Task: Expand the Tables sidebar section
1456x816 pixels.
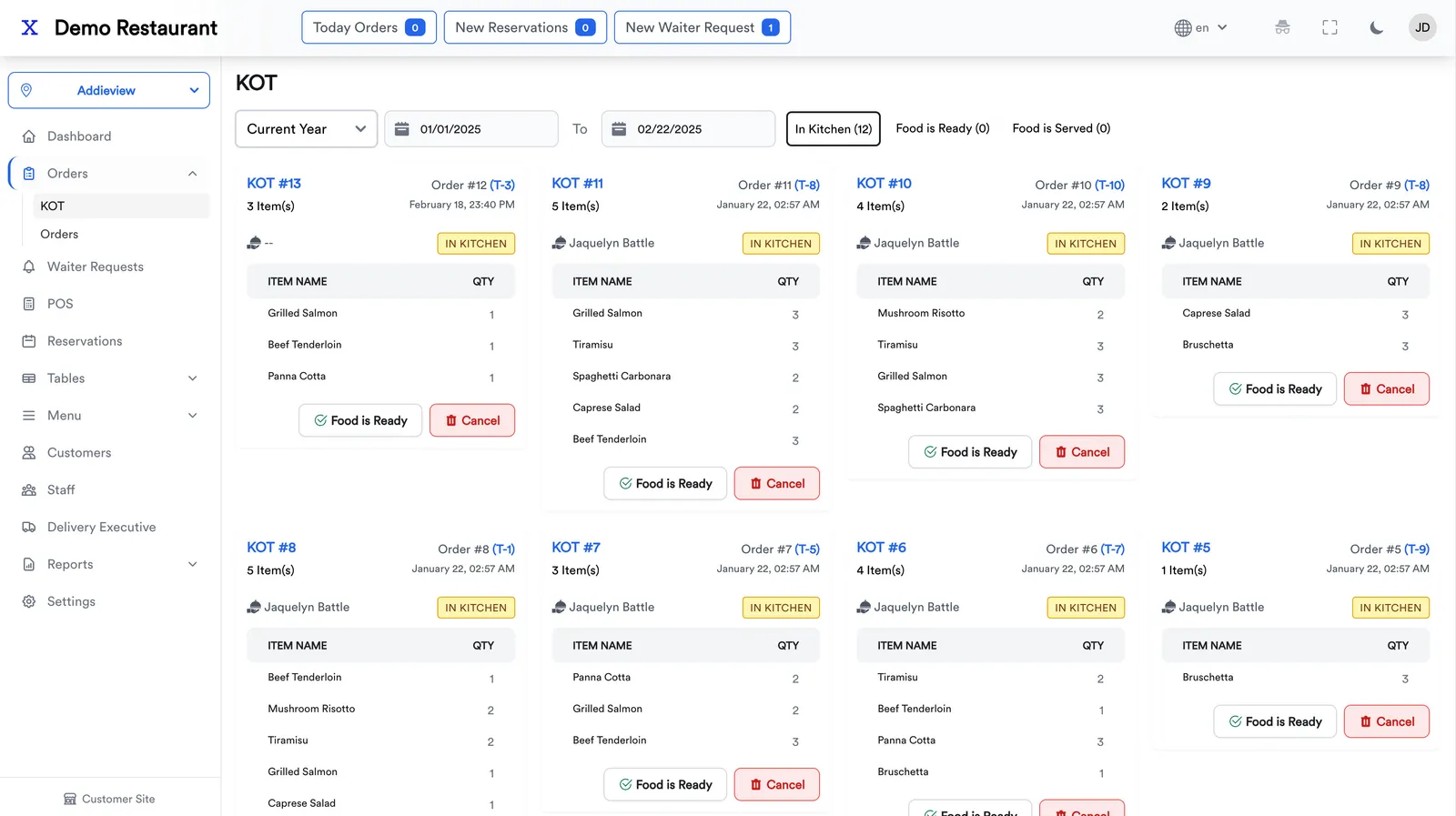Action: 109,378
